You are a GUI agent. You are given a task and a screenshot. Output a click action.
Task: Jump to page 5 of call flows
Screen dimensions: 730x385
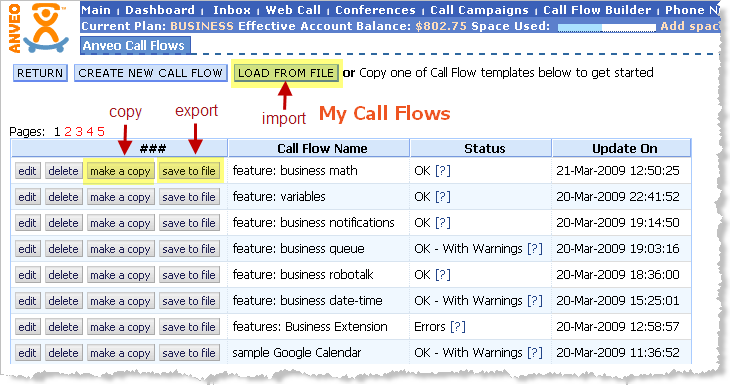click(101, 132)
